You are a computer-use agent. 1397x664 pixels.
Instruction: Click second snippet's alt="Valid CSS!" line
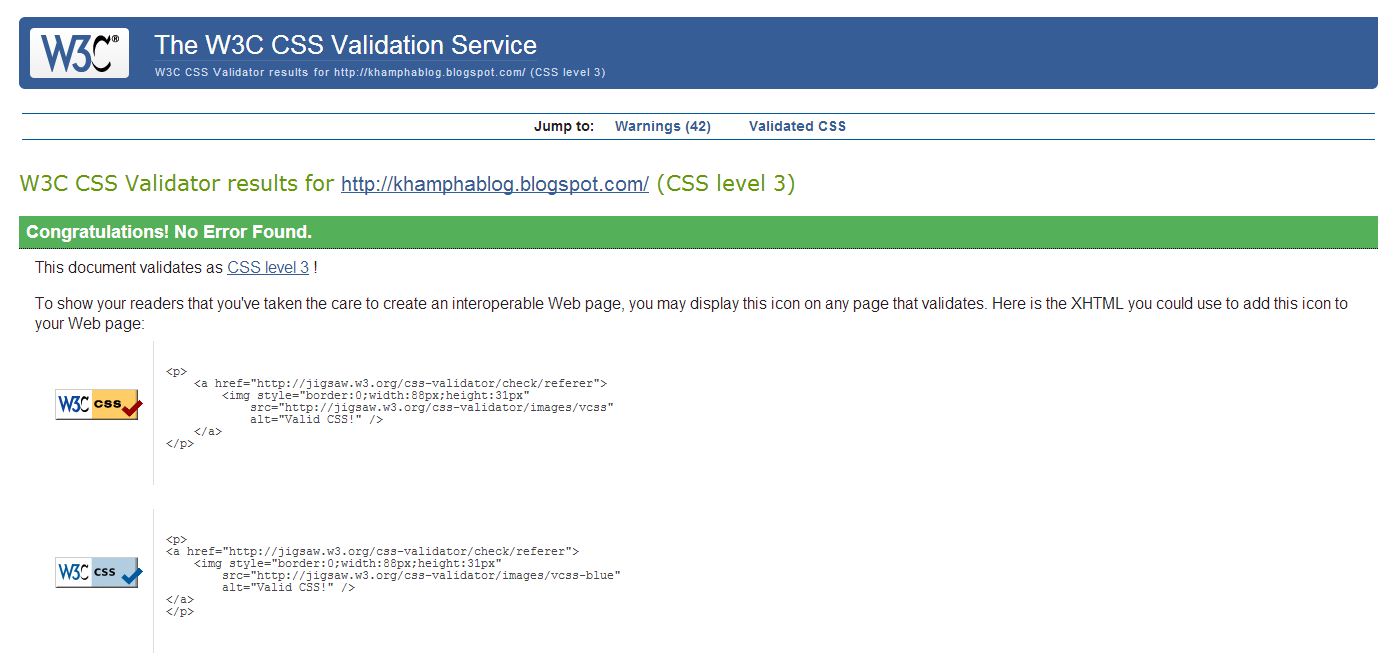288,587
